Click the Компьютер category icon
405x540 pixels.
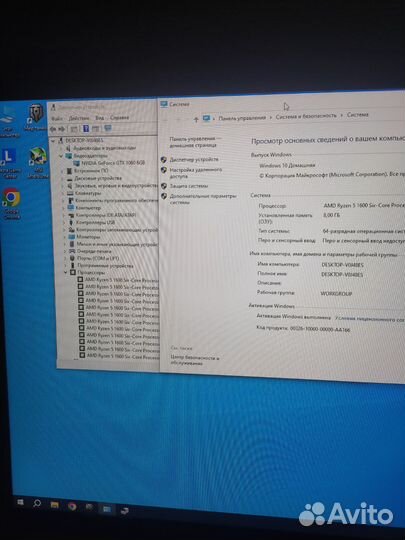click(x=71, y=208)
